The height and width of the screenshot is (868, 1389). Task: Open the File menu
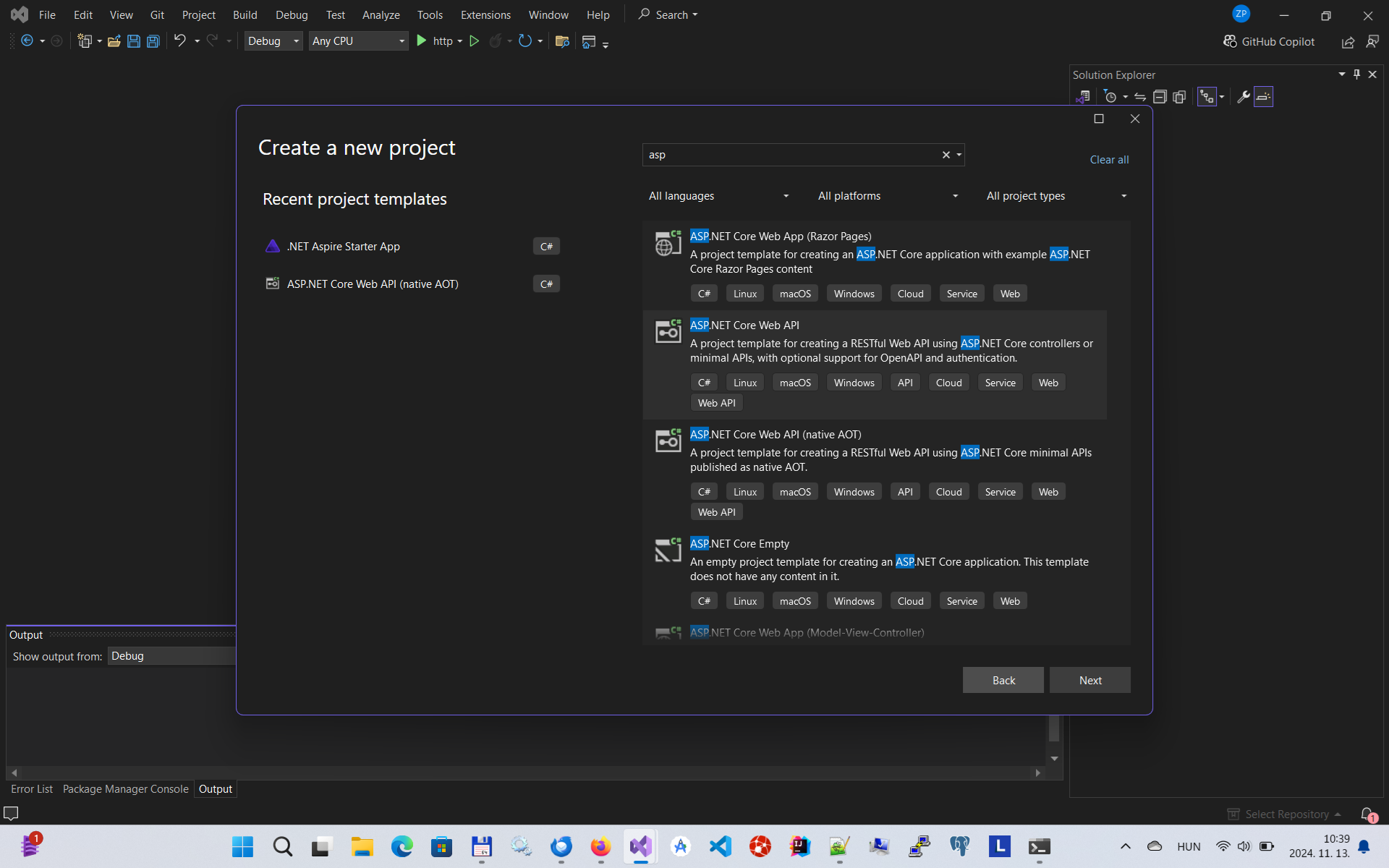pos(47,14)
